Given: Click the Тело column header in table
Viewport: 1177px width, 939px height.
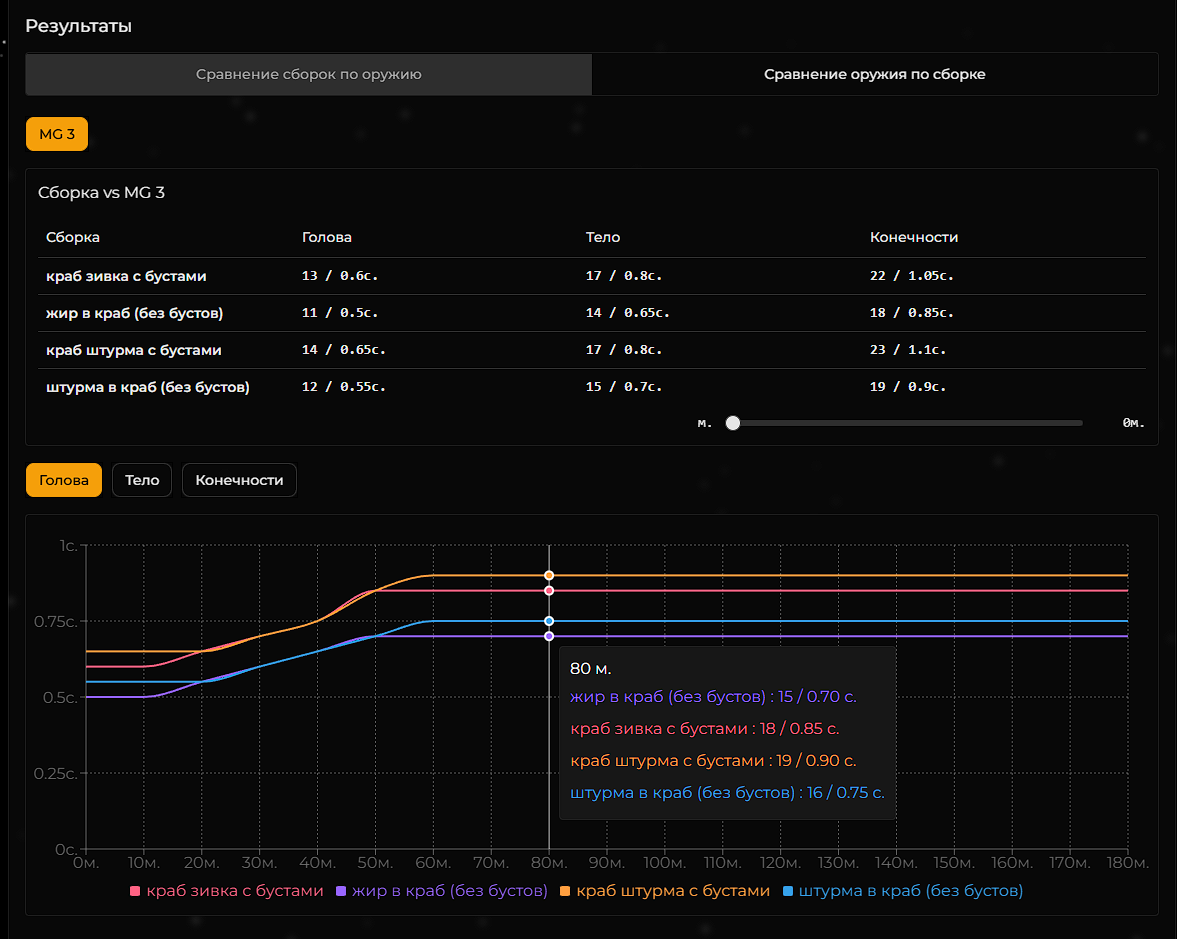Looking at the screenshot, I should click(x=603, y=238).
